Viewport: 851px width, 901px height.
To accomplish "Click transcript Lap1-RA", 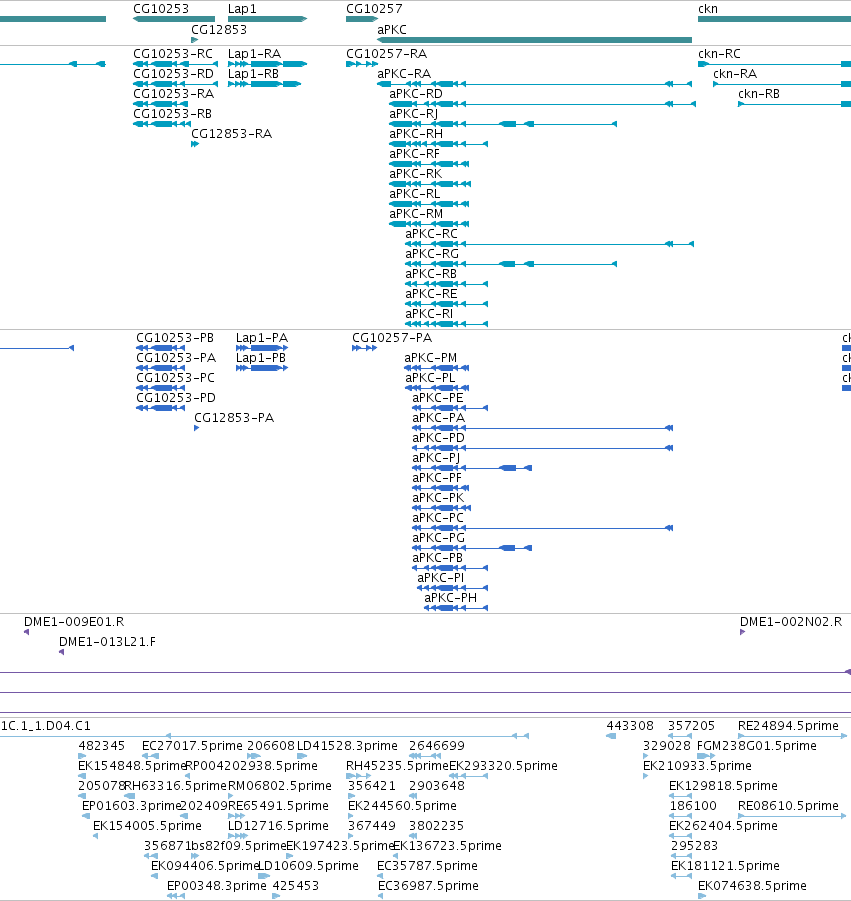I will [267, 64].
